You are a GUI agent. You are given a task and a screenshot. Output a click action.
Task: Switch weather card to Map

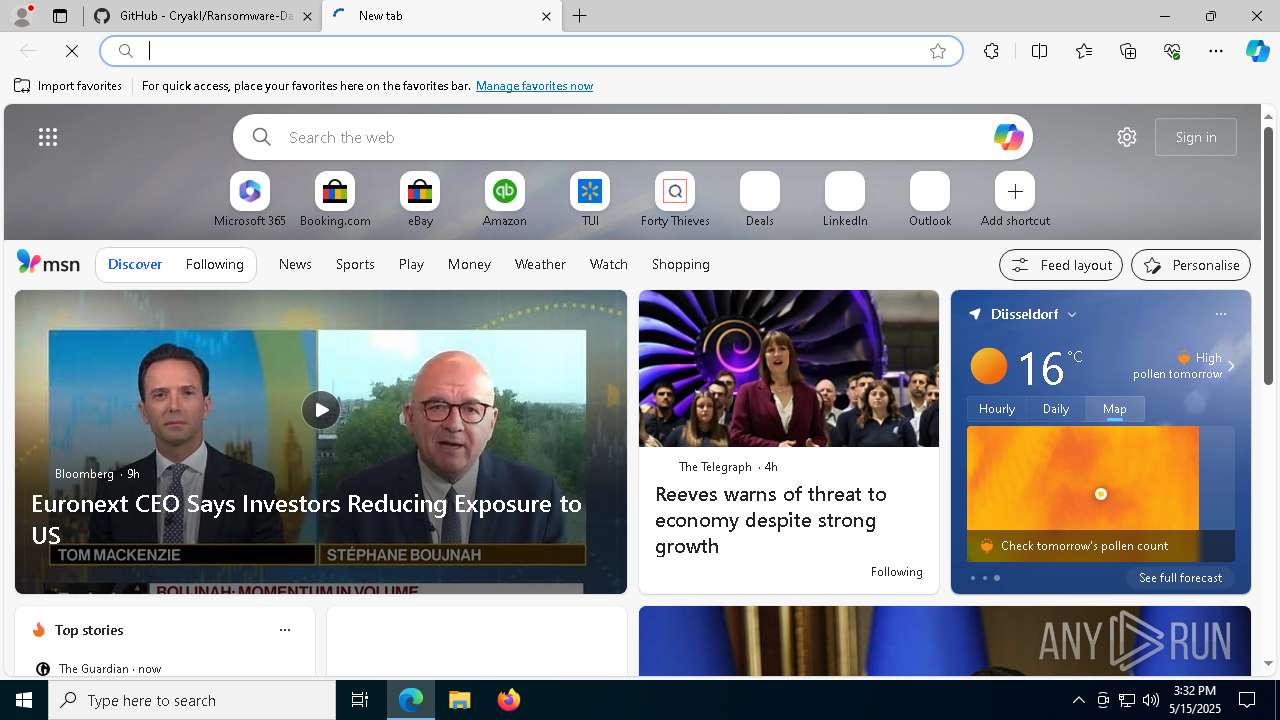click(x=1115, y=409)
